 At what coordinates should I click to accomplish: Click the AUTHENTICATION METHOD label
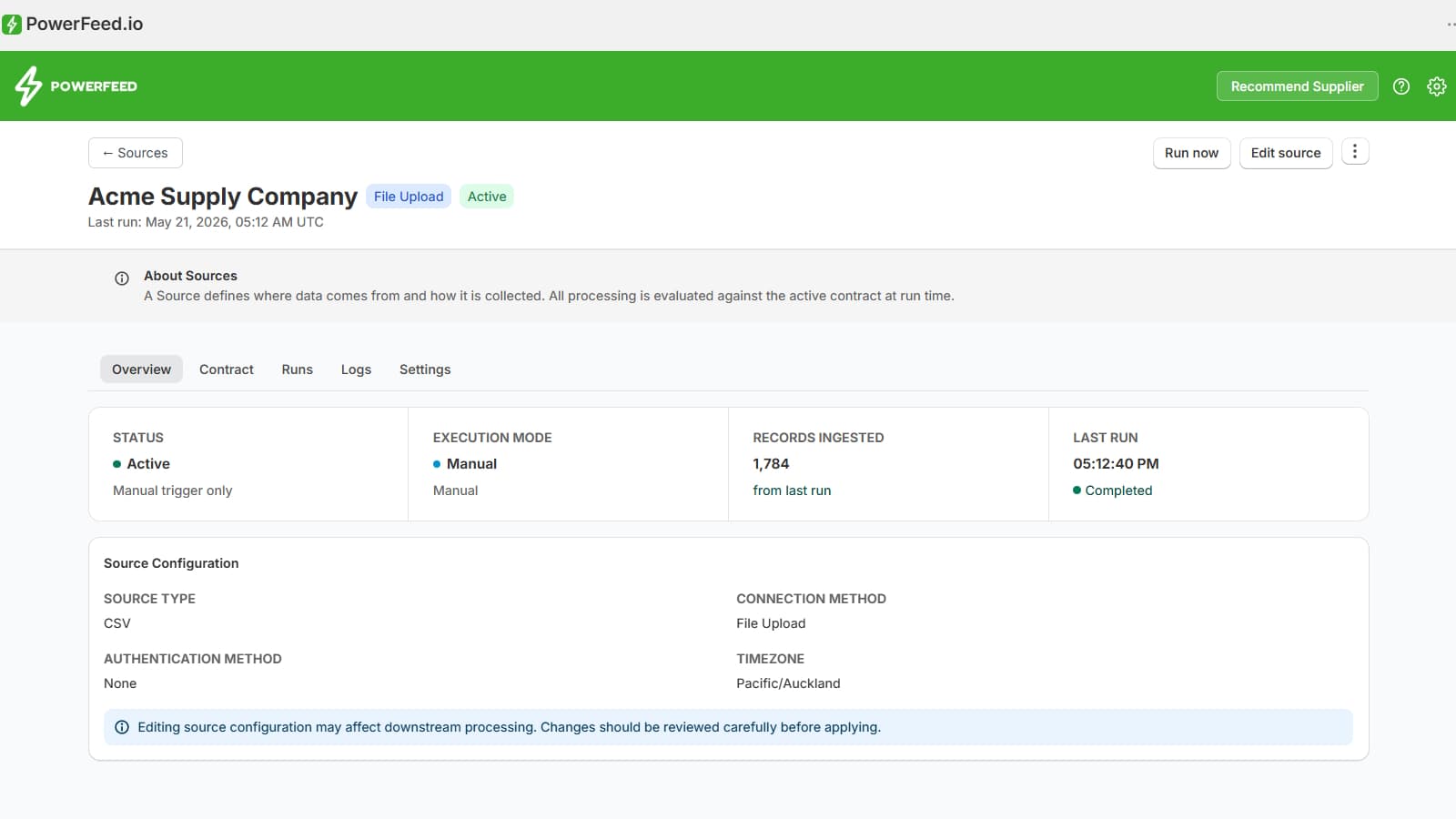tap(193, 659)
